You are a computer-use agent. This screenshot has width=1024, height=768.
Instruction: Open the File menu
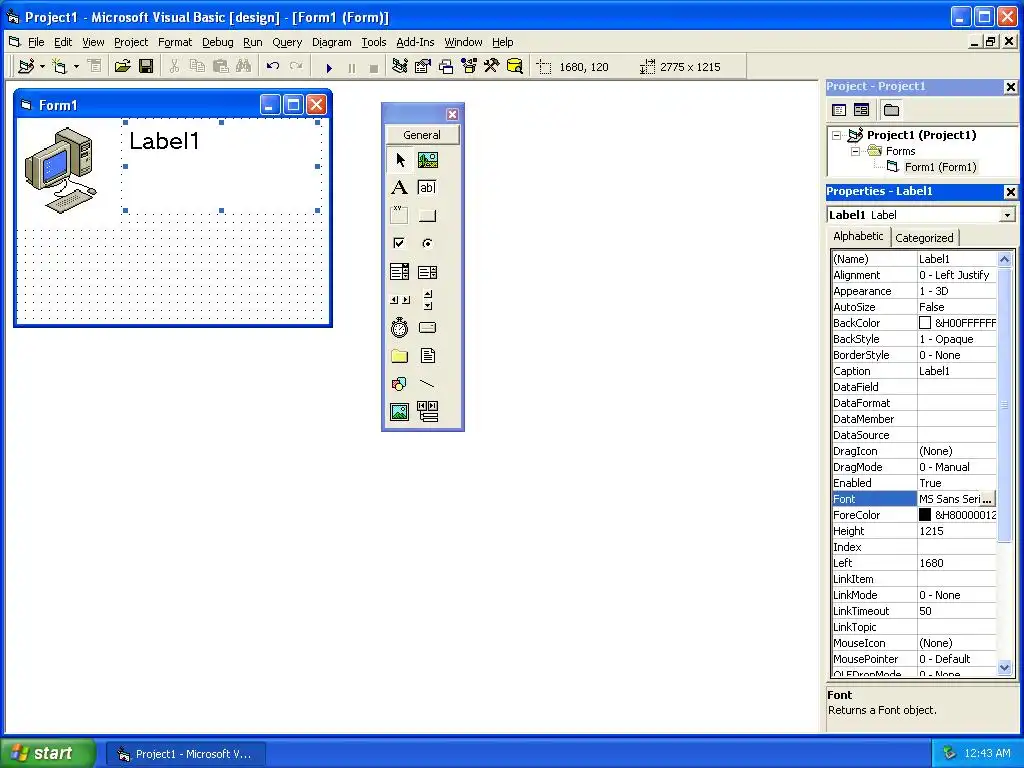tap(36, 42)
